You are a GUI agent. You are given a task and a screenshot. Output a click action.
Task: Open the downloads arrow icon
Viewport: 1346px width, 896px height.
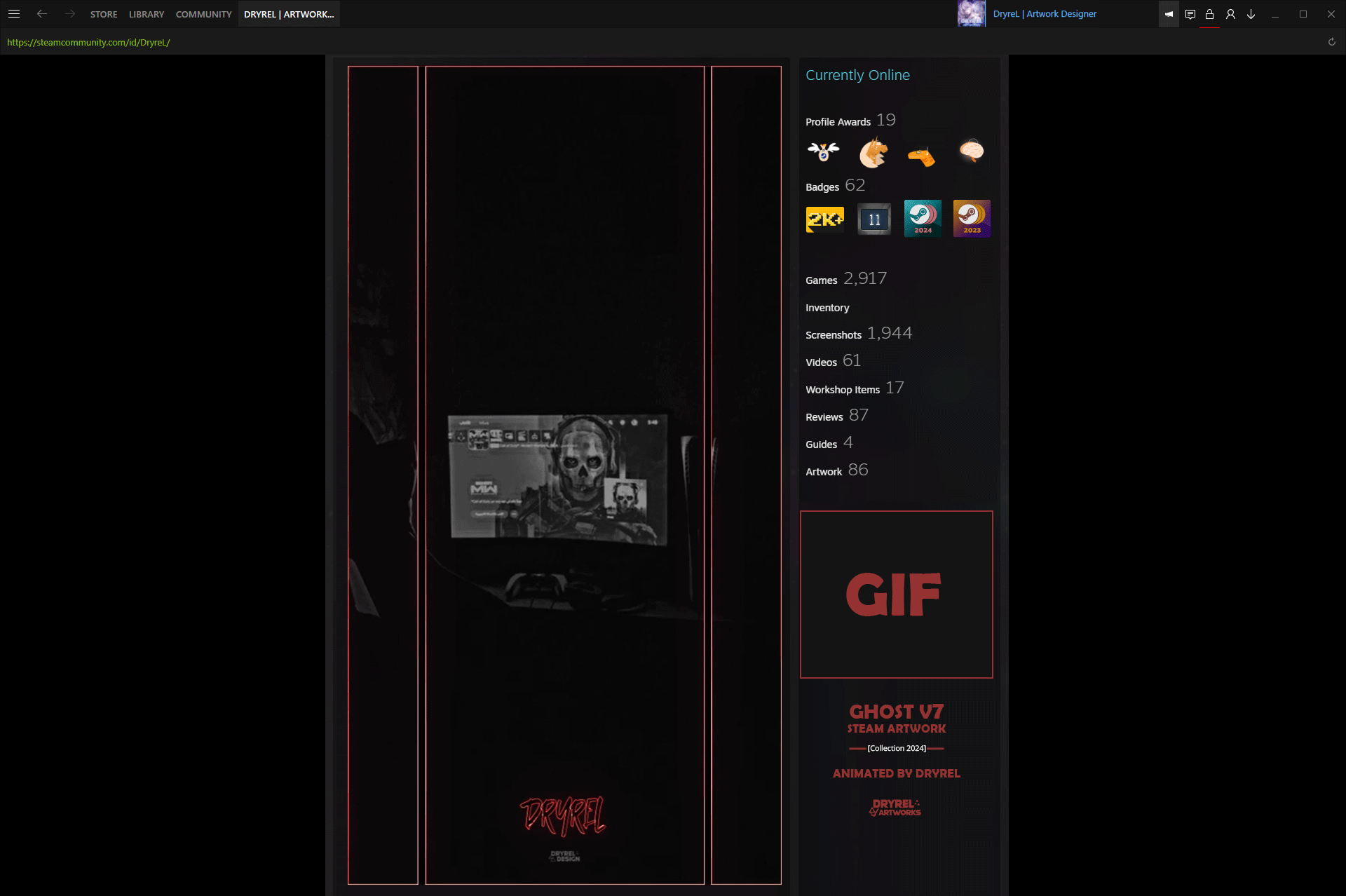click(x=1251, y=14)
